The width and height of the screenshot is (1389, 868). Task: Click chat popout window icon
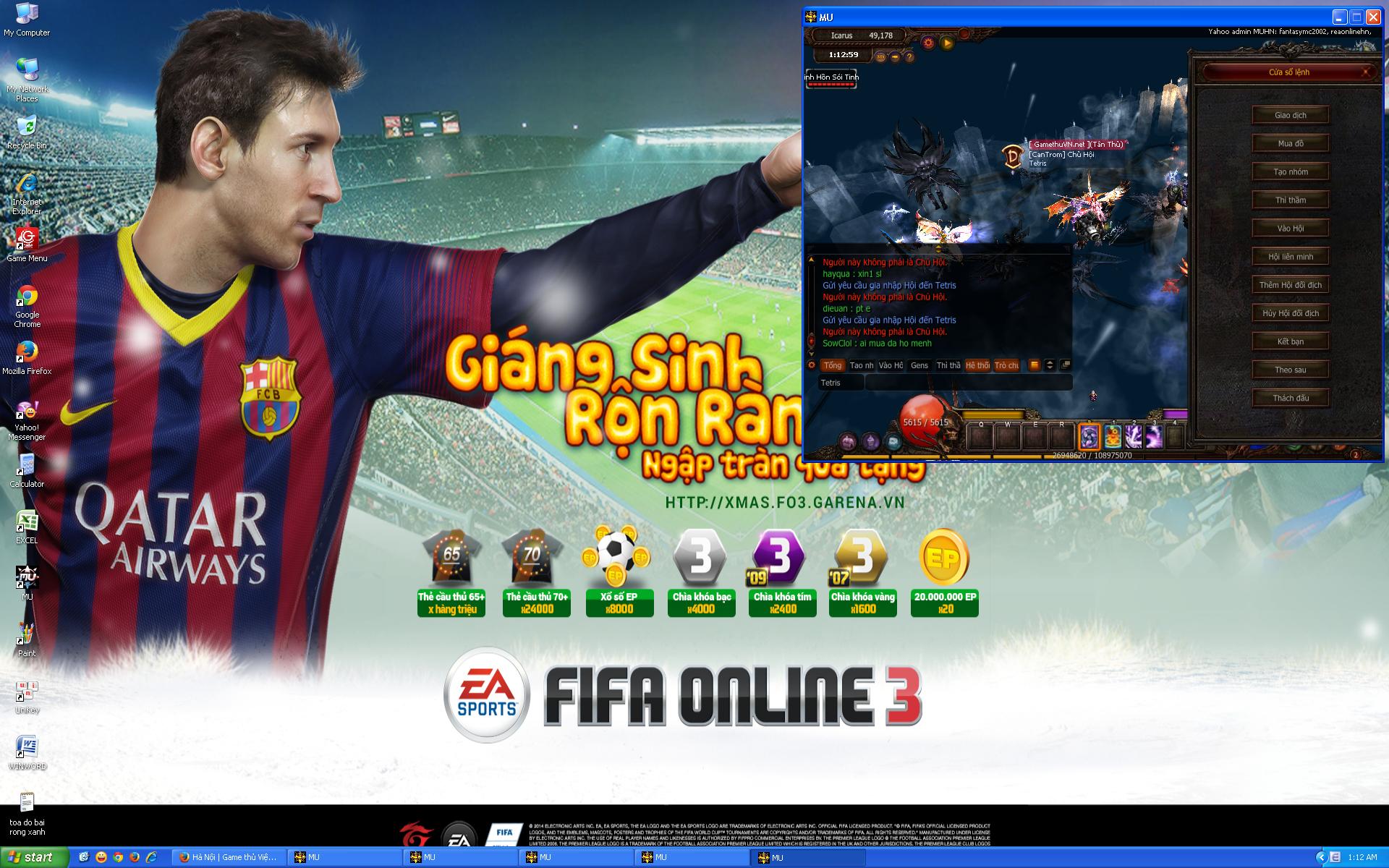click(x=1065, y=365)
